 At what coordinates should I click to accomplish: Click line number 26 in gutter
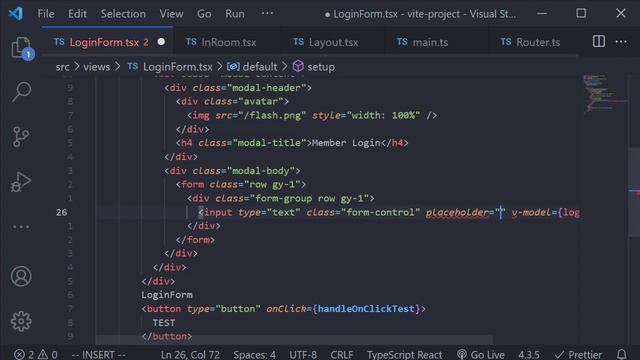[x=62, y=212]
